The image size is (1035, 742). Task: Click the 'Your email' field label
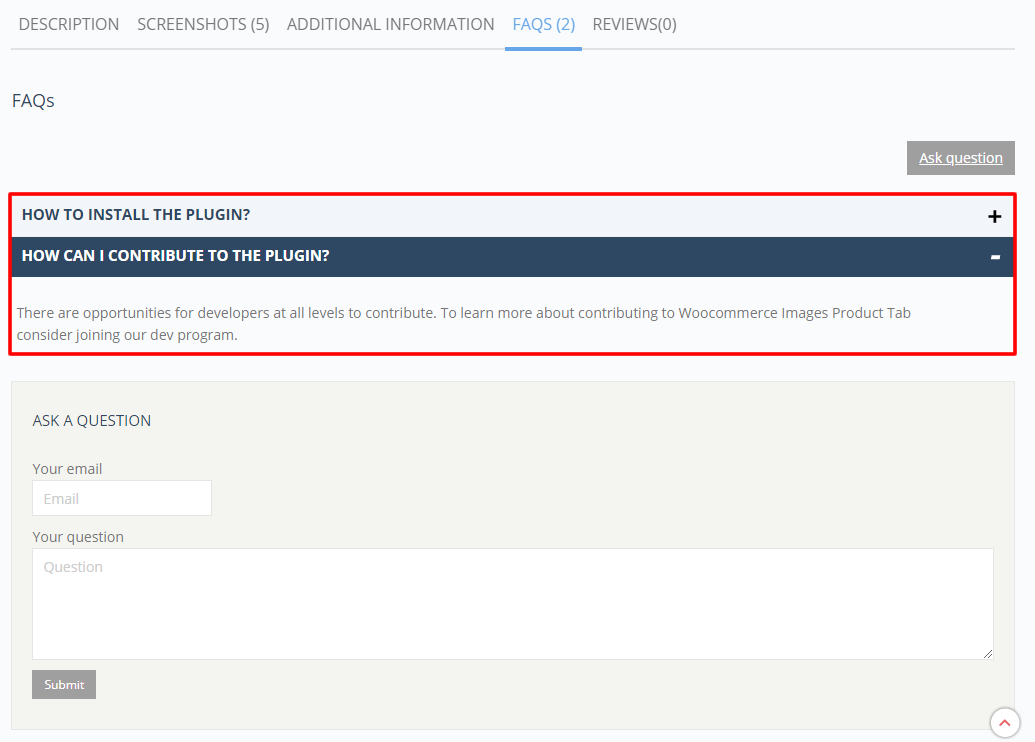67,469
